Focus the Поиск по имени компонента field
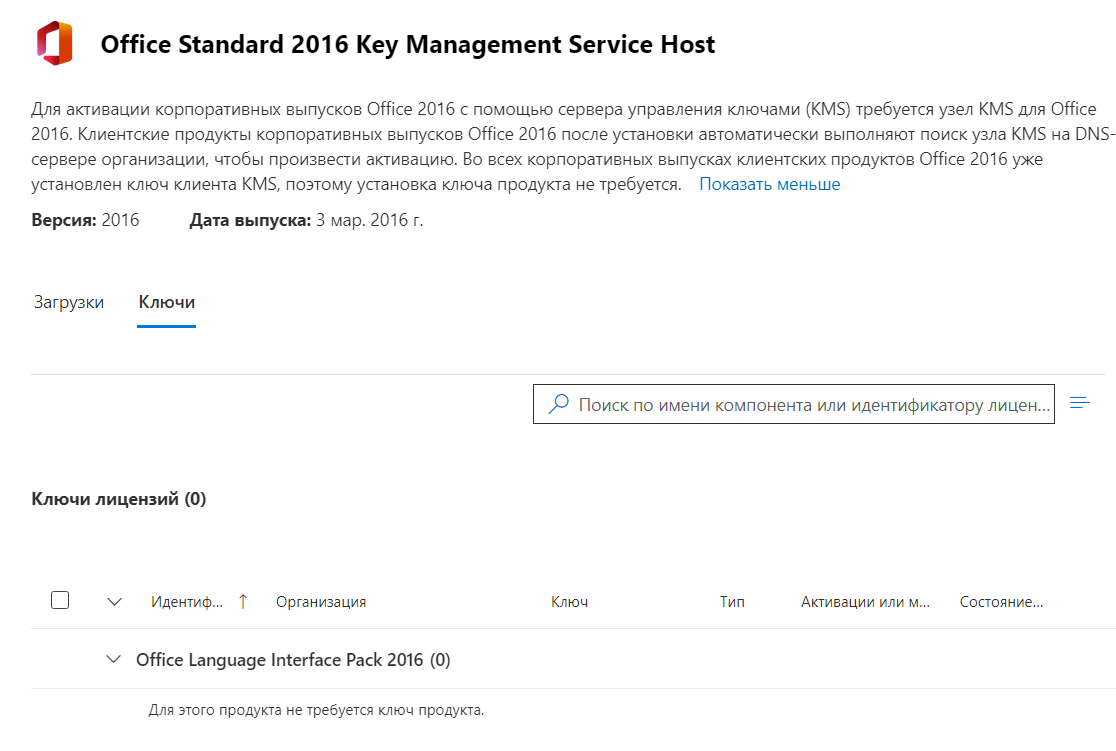This screenshot has width=1116, height=751. pyautogui.click(x=812, y=405)
